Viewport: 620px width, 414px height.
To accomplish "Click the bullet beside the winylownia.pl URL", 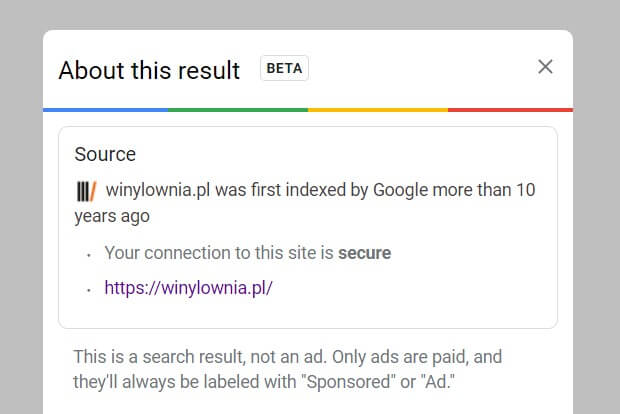I will 89,290.
